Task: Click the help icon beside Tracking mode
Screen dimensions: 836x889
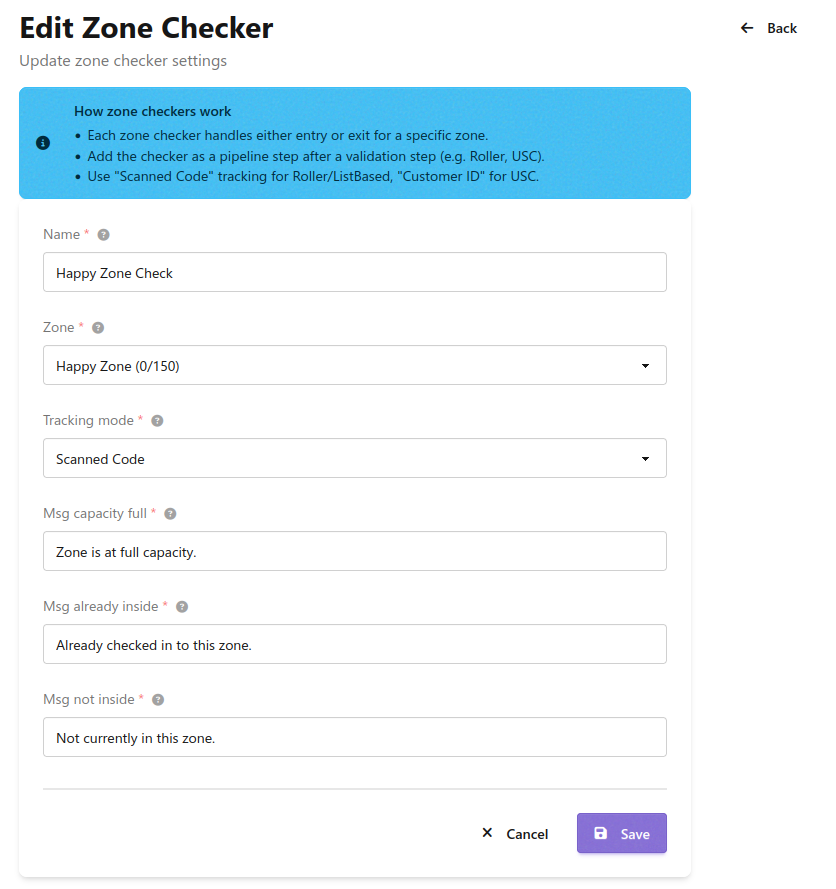Action: pos(157,420)
